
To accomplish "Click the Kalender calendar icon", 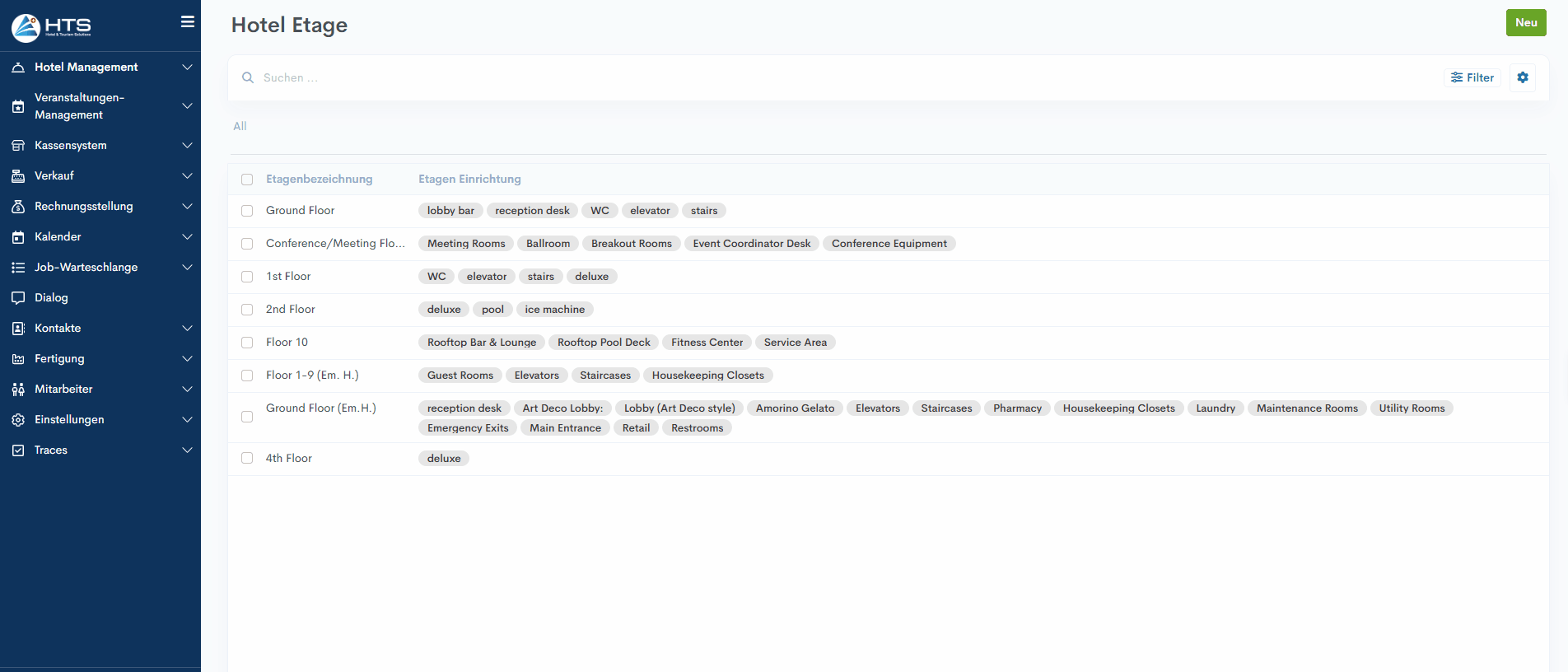I will [x=18, y=237].
